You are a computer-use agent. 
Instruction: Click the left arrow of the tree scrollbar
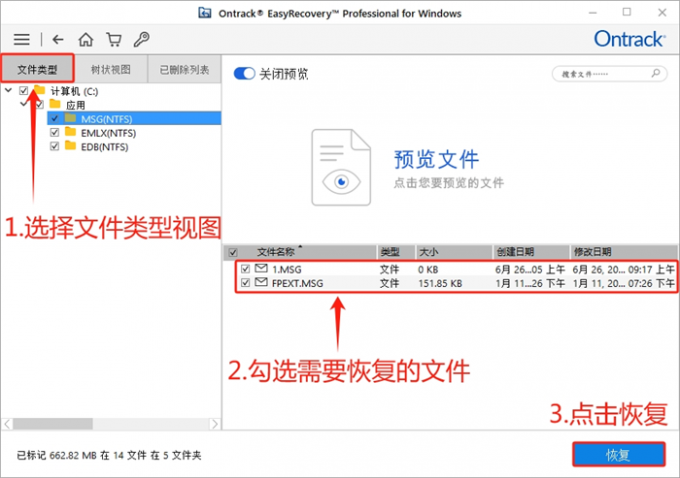click(7, 423)
